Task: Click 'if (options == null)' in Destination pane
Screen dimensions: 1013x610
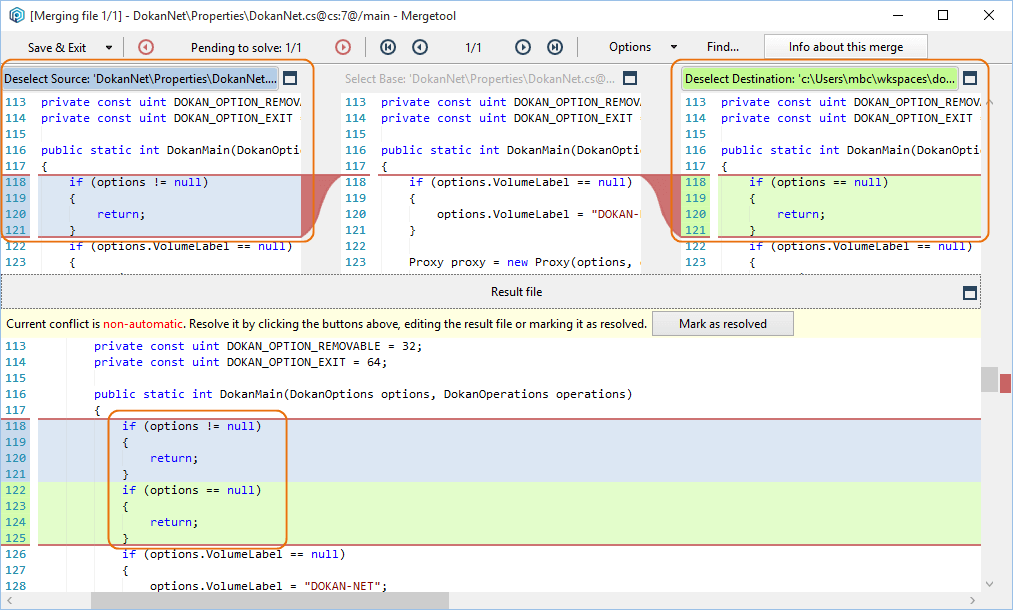Action: (x=819, y=182)
